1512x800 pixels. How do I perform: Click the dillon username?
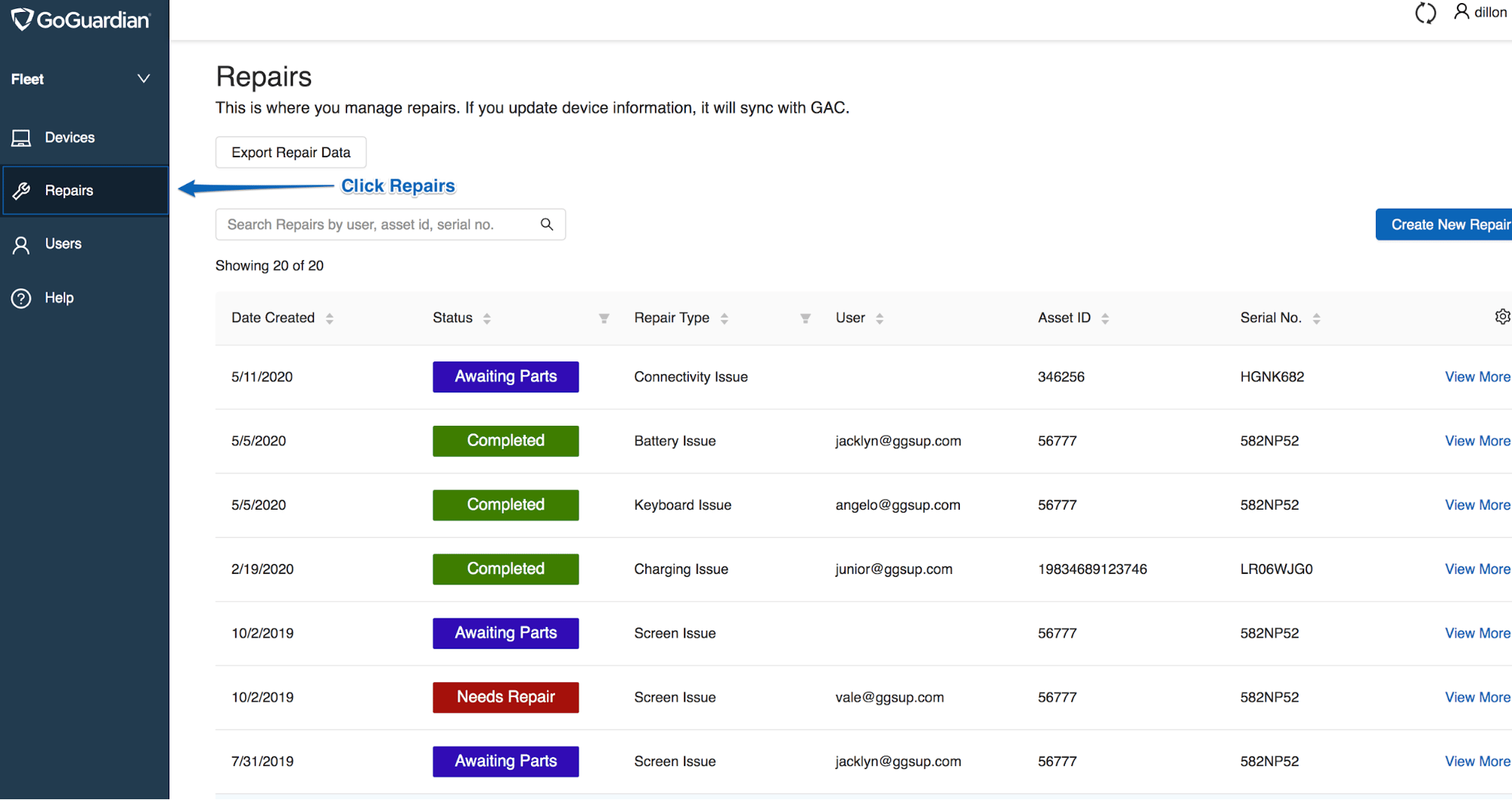click(1490, 12)
